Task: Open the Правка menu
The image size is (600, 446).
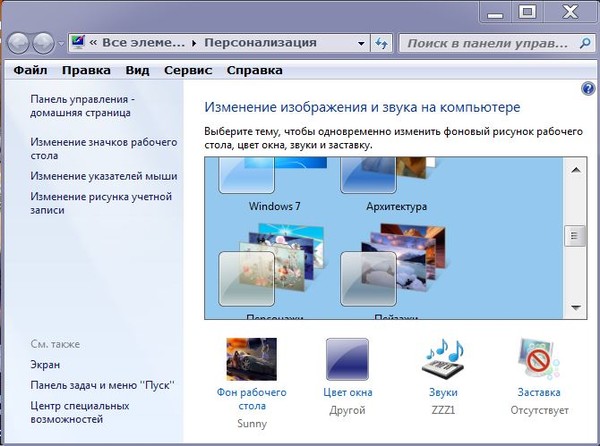Action: (86, 70)
